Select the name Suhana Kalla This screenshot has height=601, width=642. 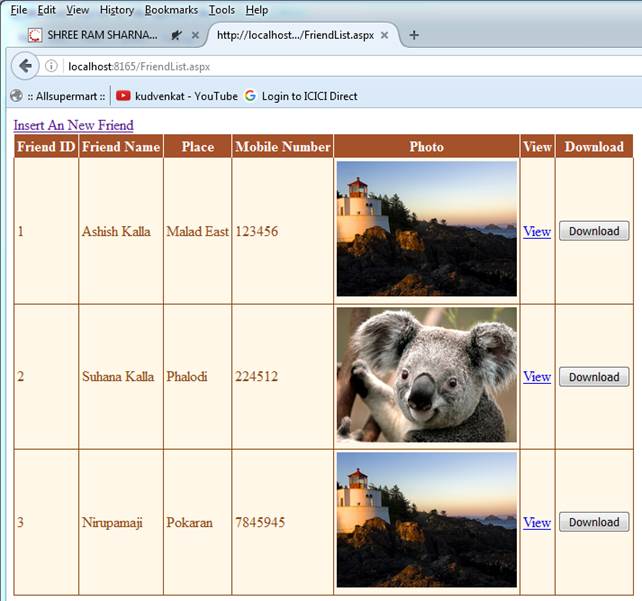point(118,377)
